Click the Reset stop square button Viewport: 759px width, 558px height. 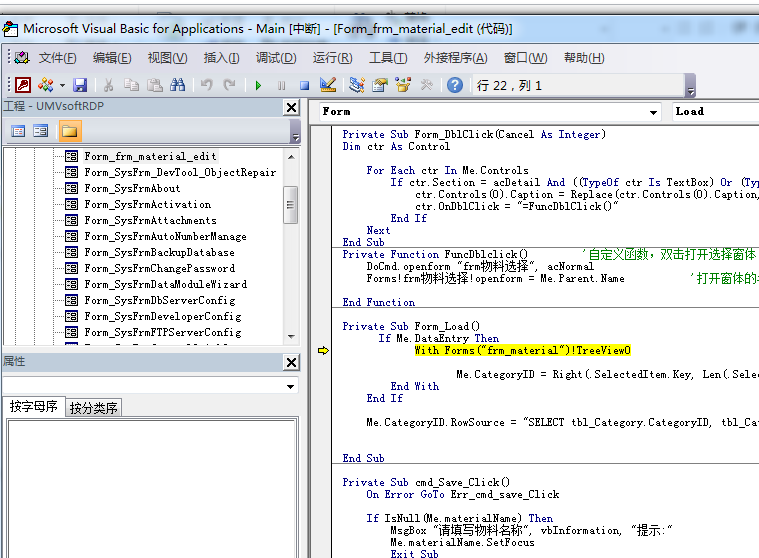coord(304,86)
